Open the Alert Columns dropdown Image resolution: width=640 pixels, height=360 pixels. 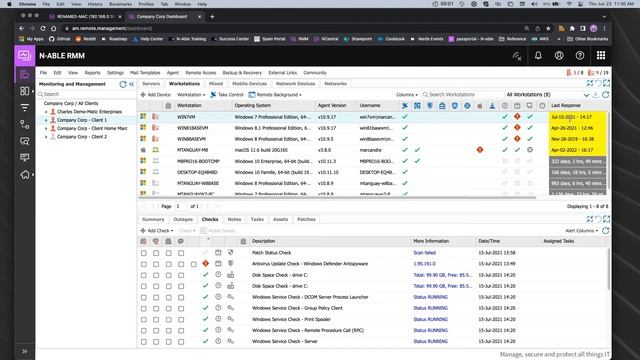coord(582,231)
